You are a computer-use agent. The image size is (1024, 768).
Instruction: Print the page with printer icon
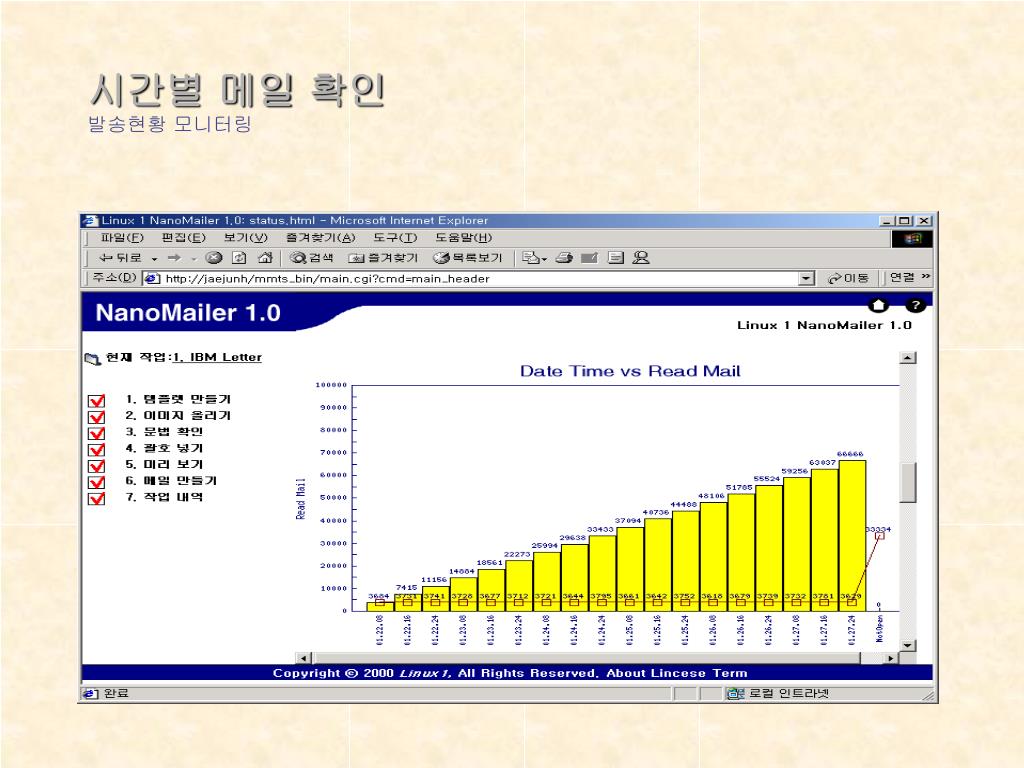click(564, 258)
